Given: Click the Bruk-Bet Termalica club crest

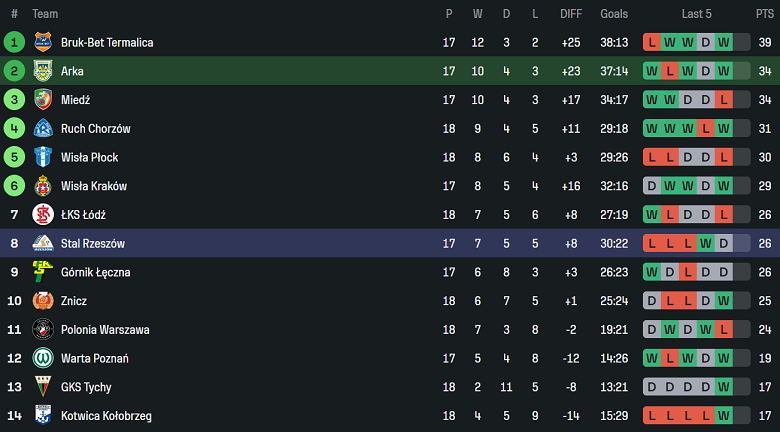Looking at the screenshot, I should pyautogui.click(x=42, y=42).
